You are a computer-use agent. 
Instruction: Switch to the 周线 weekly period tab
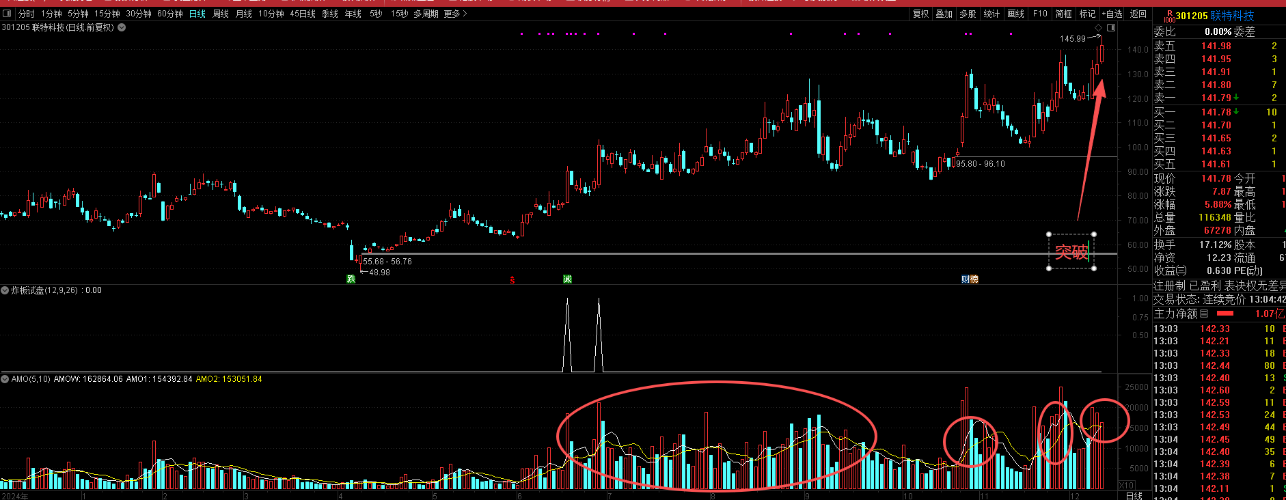(219, 14)
